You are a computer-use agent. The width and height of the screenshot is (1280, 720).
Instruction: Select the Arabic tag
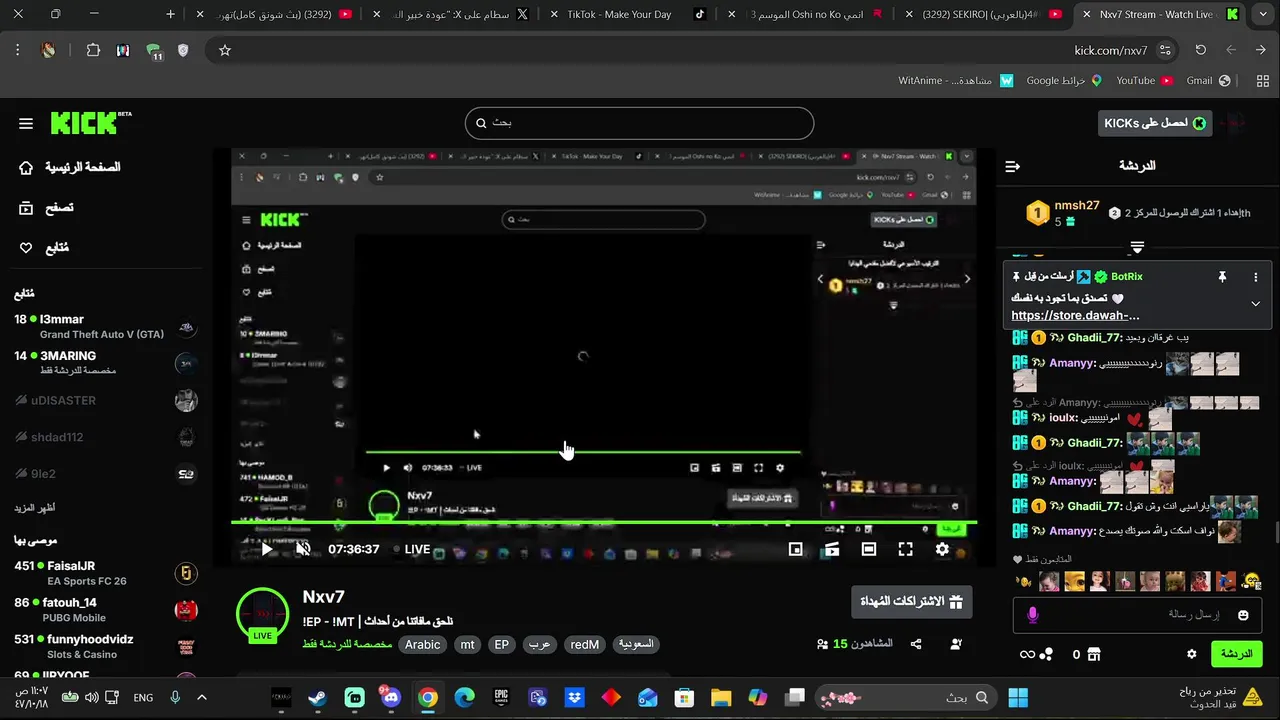422,645
